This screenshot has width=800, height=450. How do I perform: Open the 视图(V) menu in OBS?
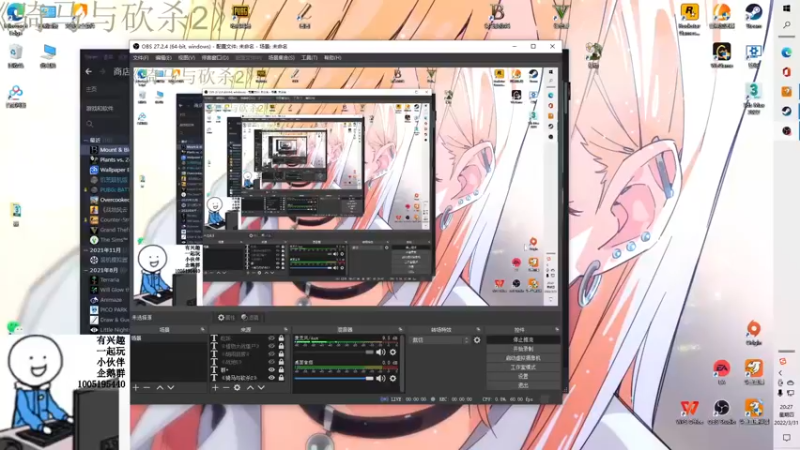pyautogui.click(x=186, y=58)
